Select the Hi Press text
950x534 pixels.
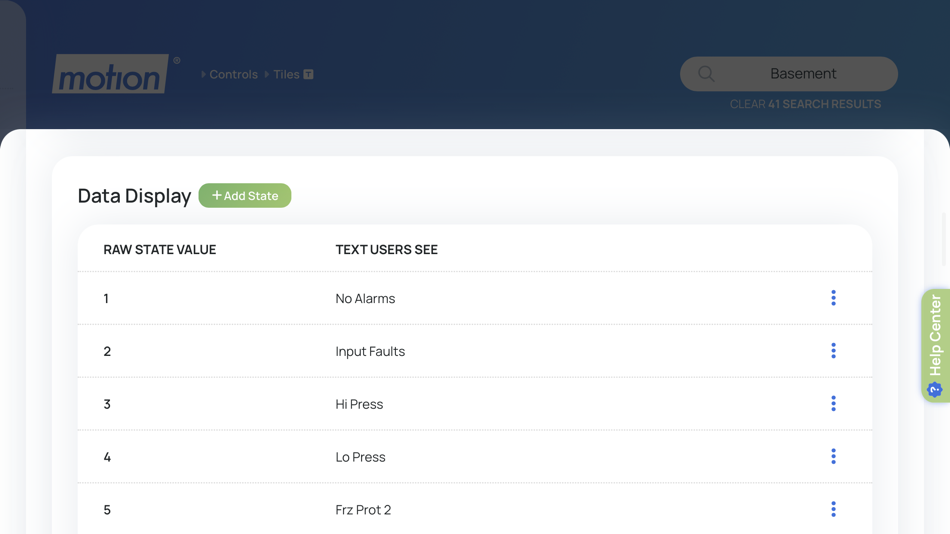359,404
